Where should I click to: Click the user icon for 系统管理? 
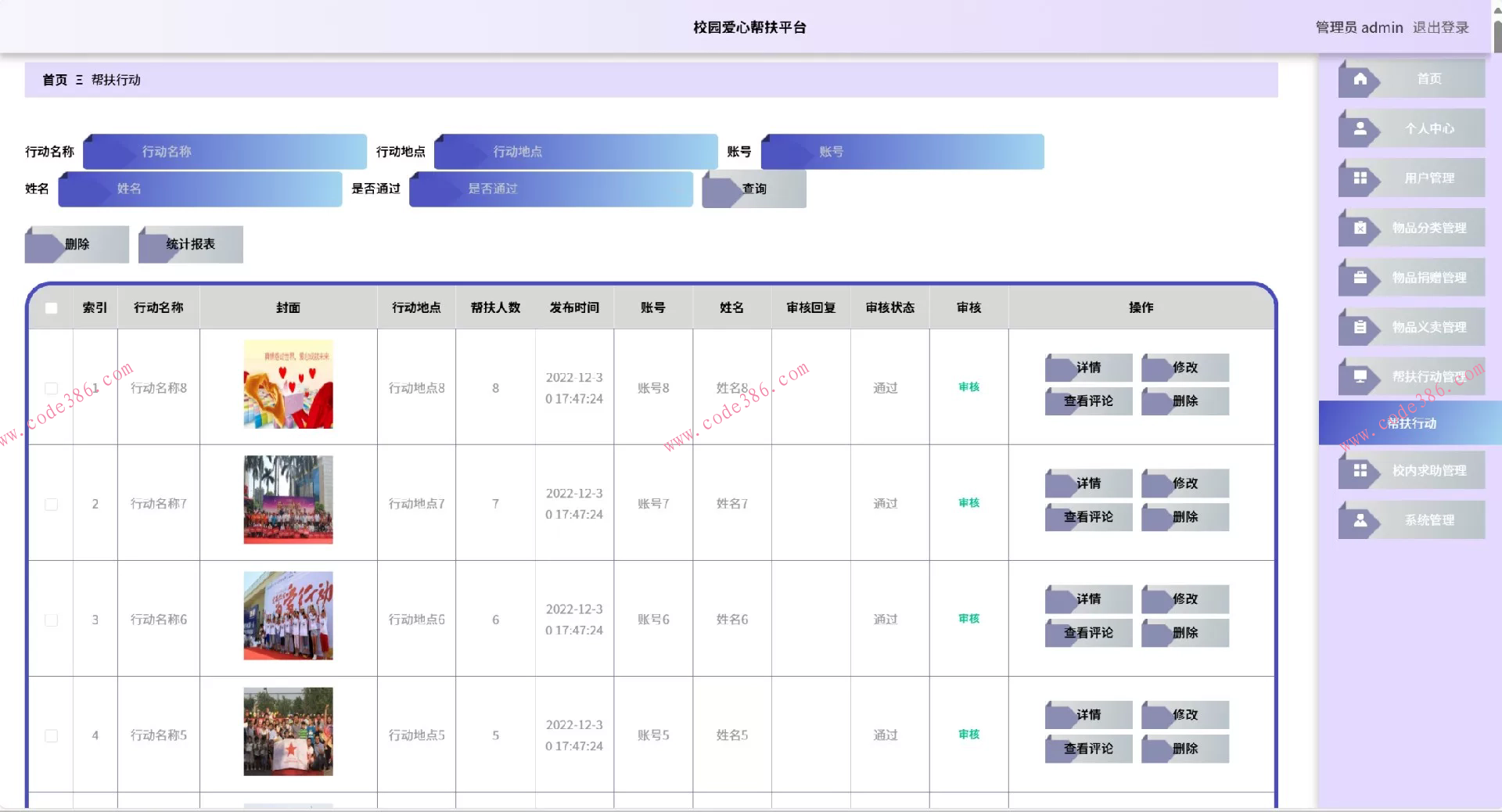pos(1360,520)
